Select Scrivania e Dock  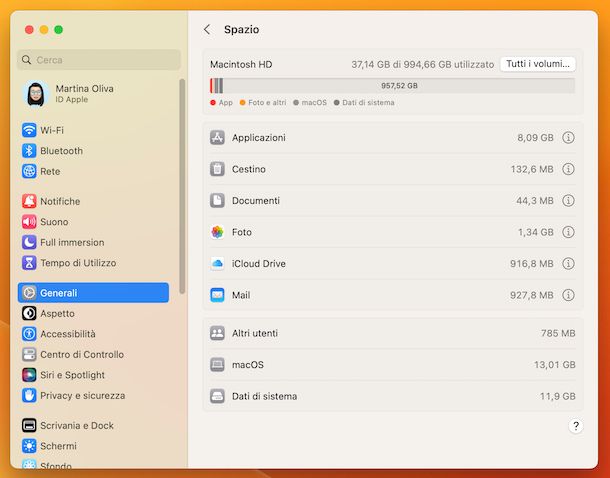click(x=93, y=426)
